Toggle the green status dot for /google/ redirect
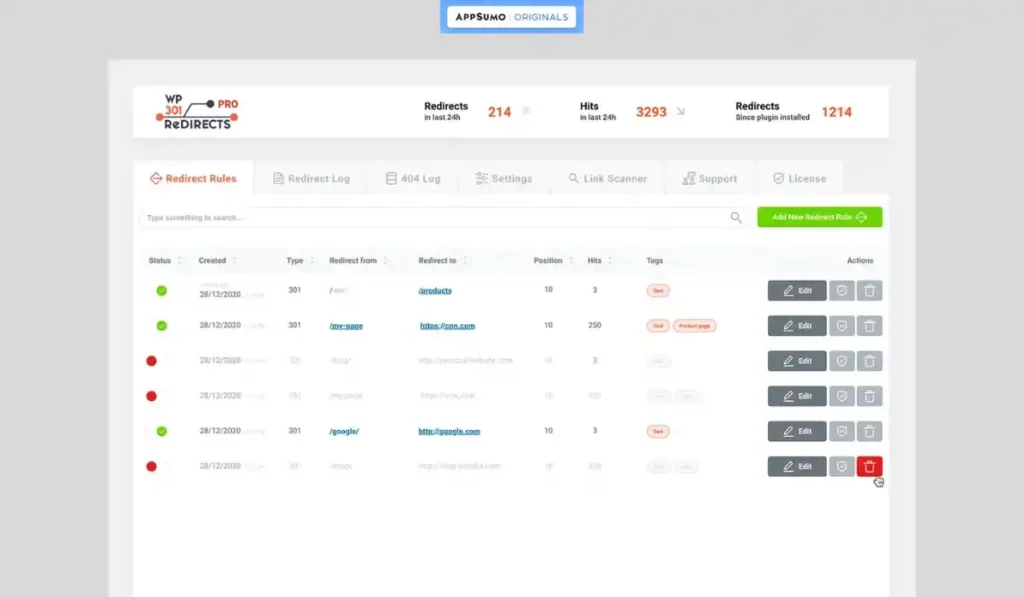This screenshot has width=1024, height=597. [x=161, y=431]
